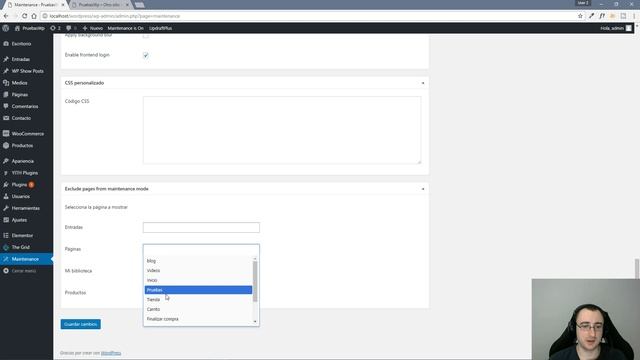Open WooCommerce menu in sidebar
Viewport: 640px width, 360px height.
(x=27, y=134)
